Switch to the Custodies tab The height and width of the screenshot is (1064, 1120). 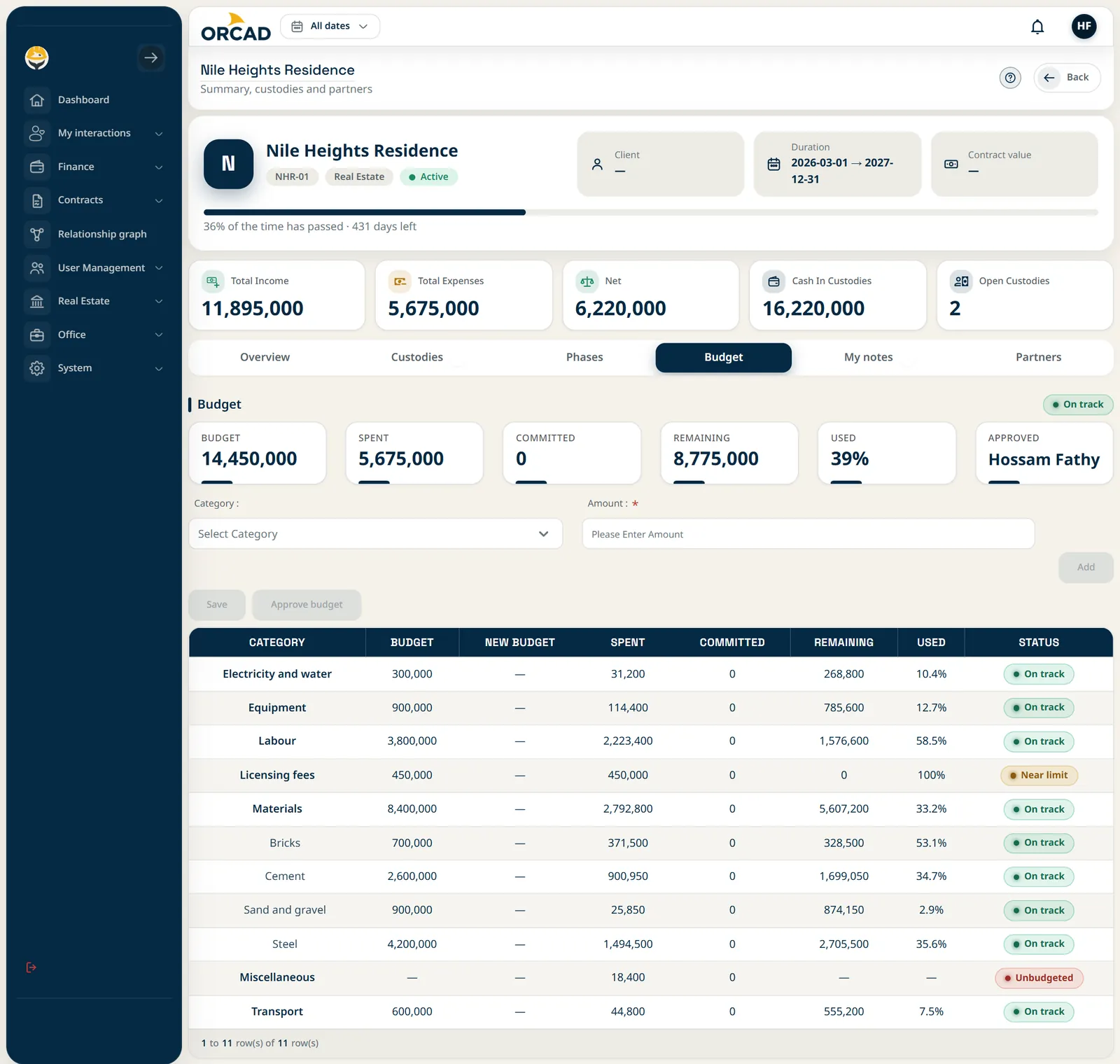[417, 357]
